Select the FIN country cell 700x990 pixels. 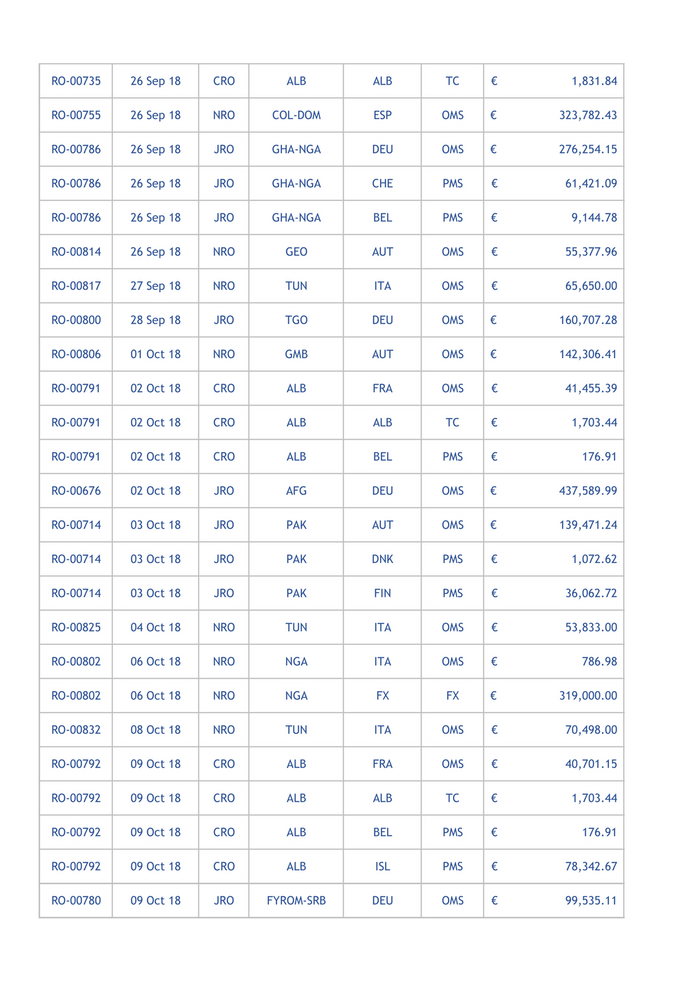(x=382, y=593)
